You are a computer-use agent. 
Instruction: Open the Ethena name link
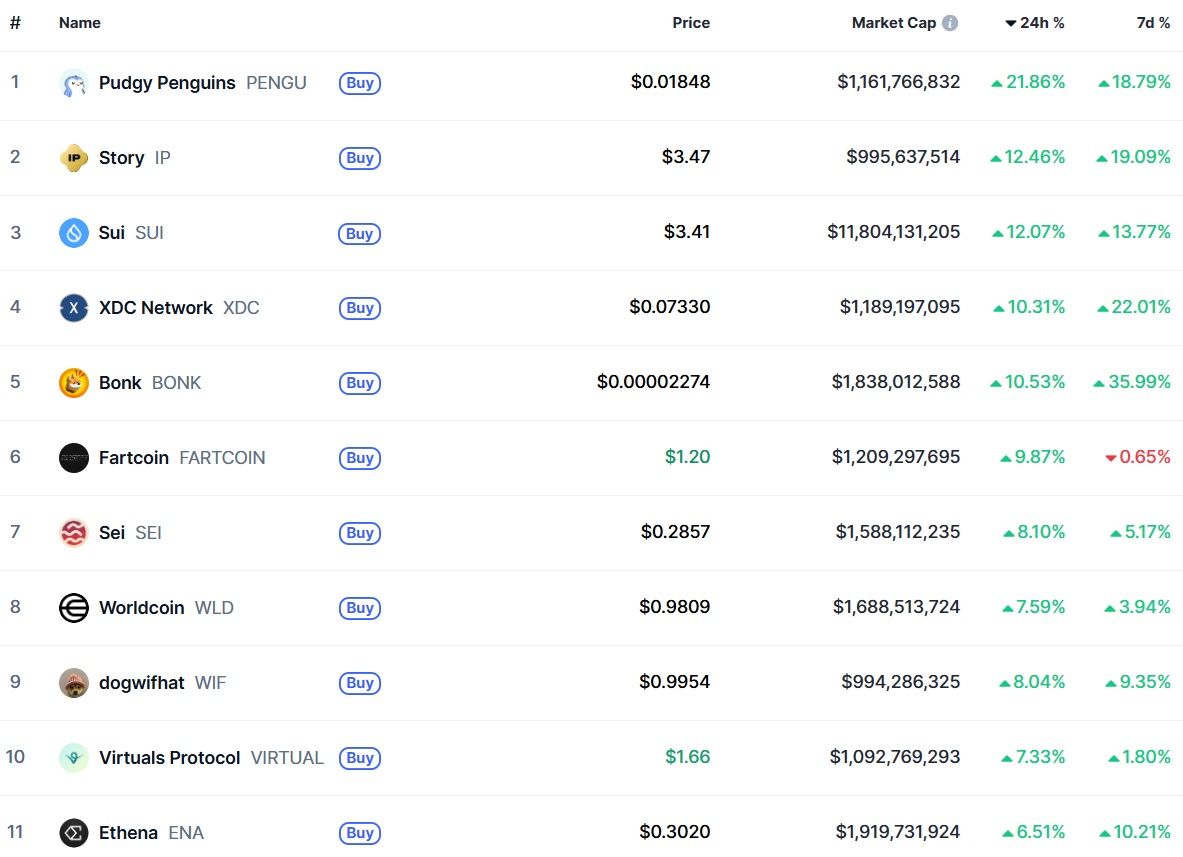[128, 833]
